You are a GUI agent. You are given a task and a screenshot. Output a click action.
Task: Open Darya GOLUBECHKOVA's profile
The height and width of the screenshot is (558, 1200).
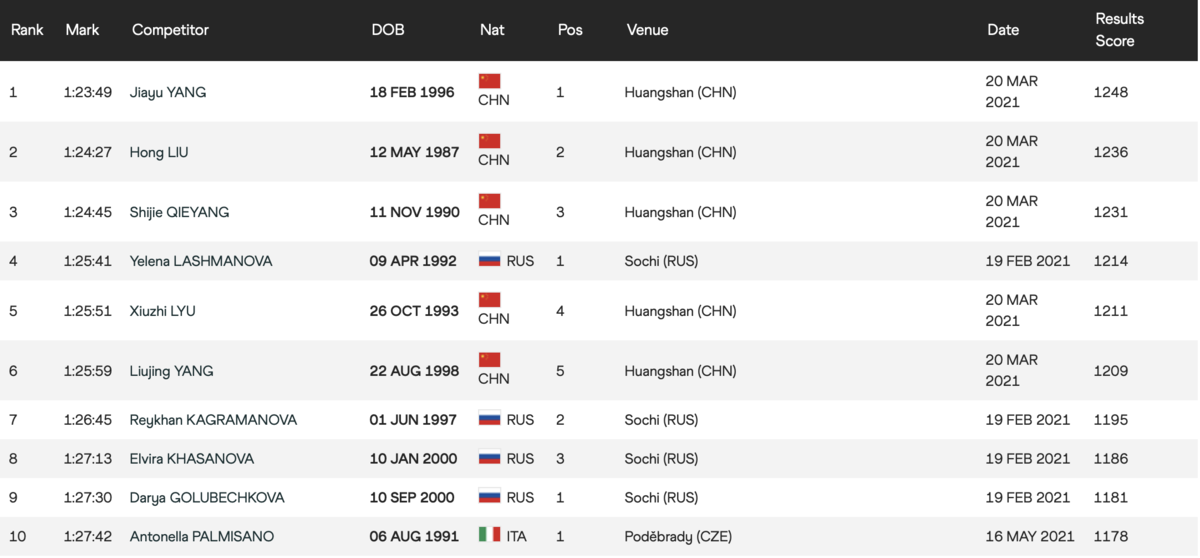point(207,498)
